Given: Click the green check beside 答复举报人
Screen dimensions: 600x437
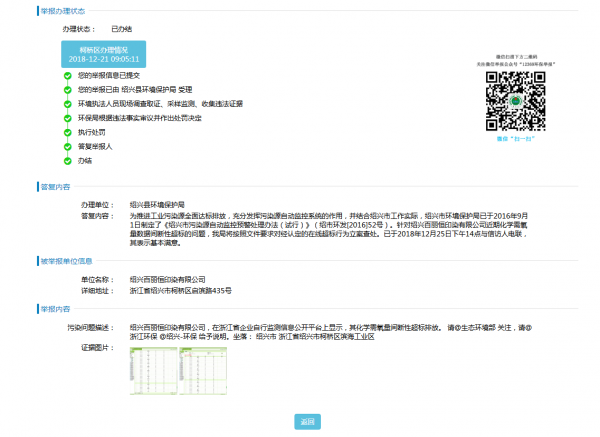Looking at the screenshot, I should pos(67,145).
